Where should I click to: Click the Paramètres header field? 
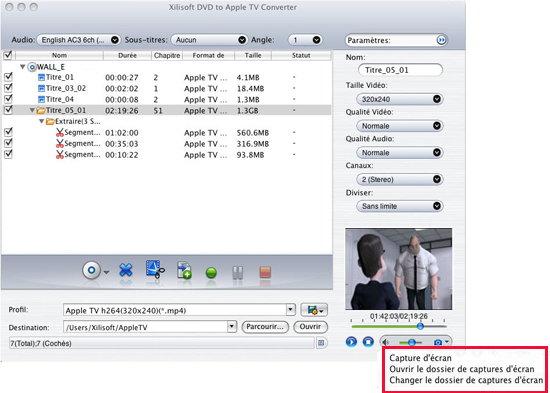pyautogui.click(x=396, y=40)
